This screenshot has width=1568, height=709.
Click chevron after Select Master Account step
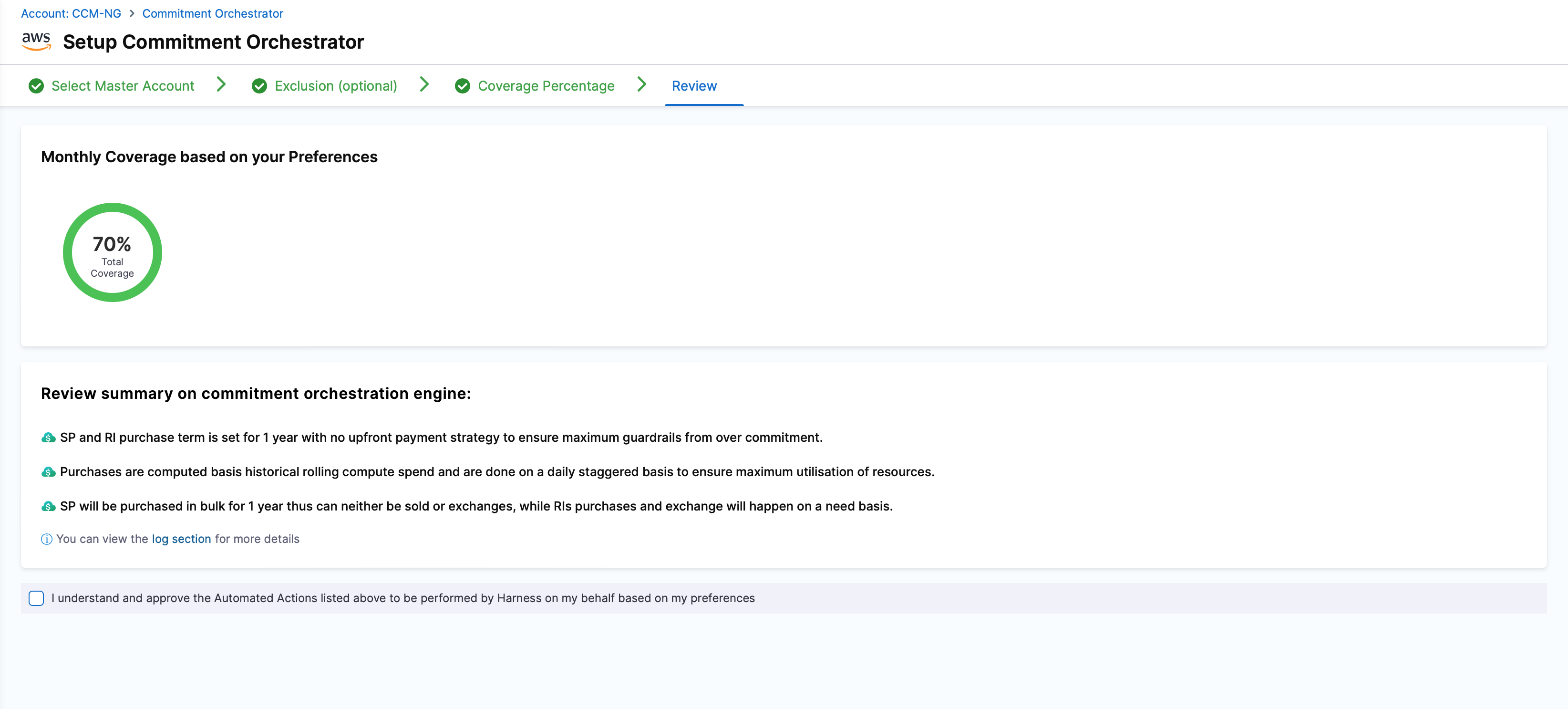[222, 84]
